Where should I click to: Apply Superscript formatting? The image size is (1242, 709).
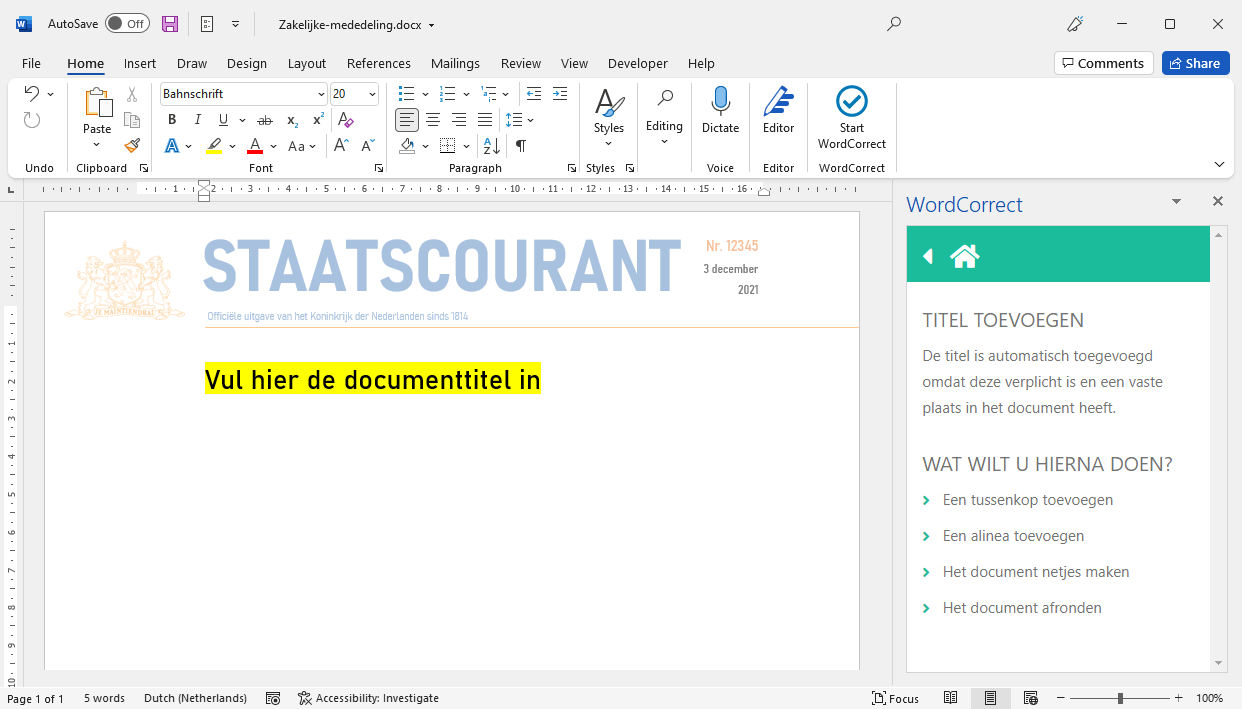click(x=318, y=120)
